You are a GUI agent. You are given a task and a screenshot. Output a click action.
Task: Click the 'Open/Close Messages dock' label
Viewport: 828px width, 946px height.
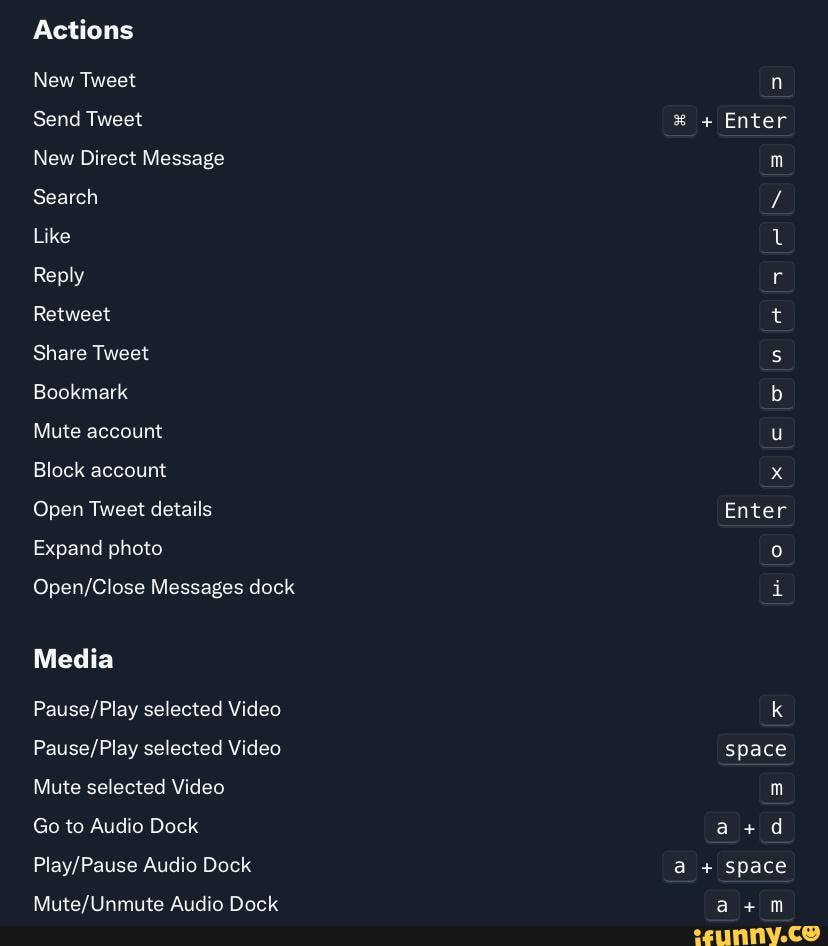[164, 587]
